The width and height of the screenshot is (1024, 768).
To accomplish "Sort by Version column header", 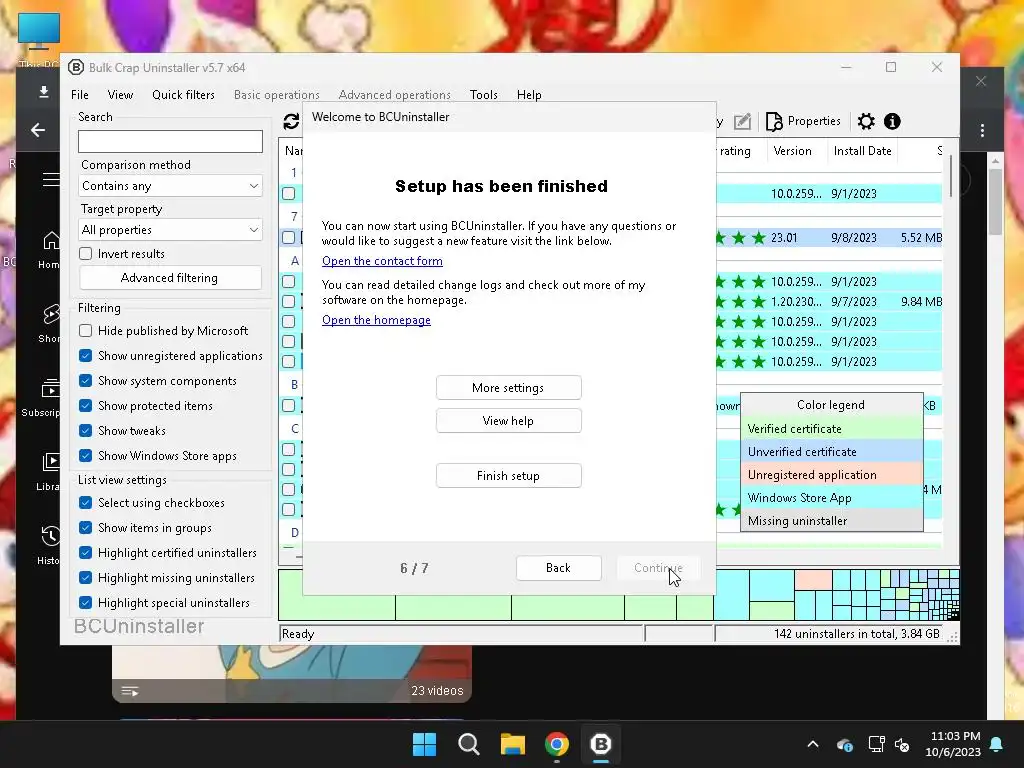I will (792, 151).
